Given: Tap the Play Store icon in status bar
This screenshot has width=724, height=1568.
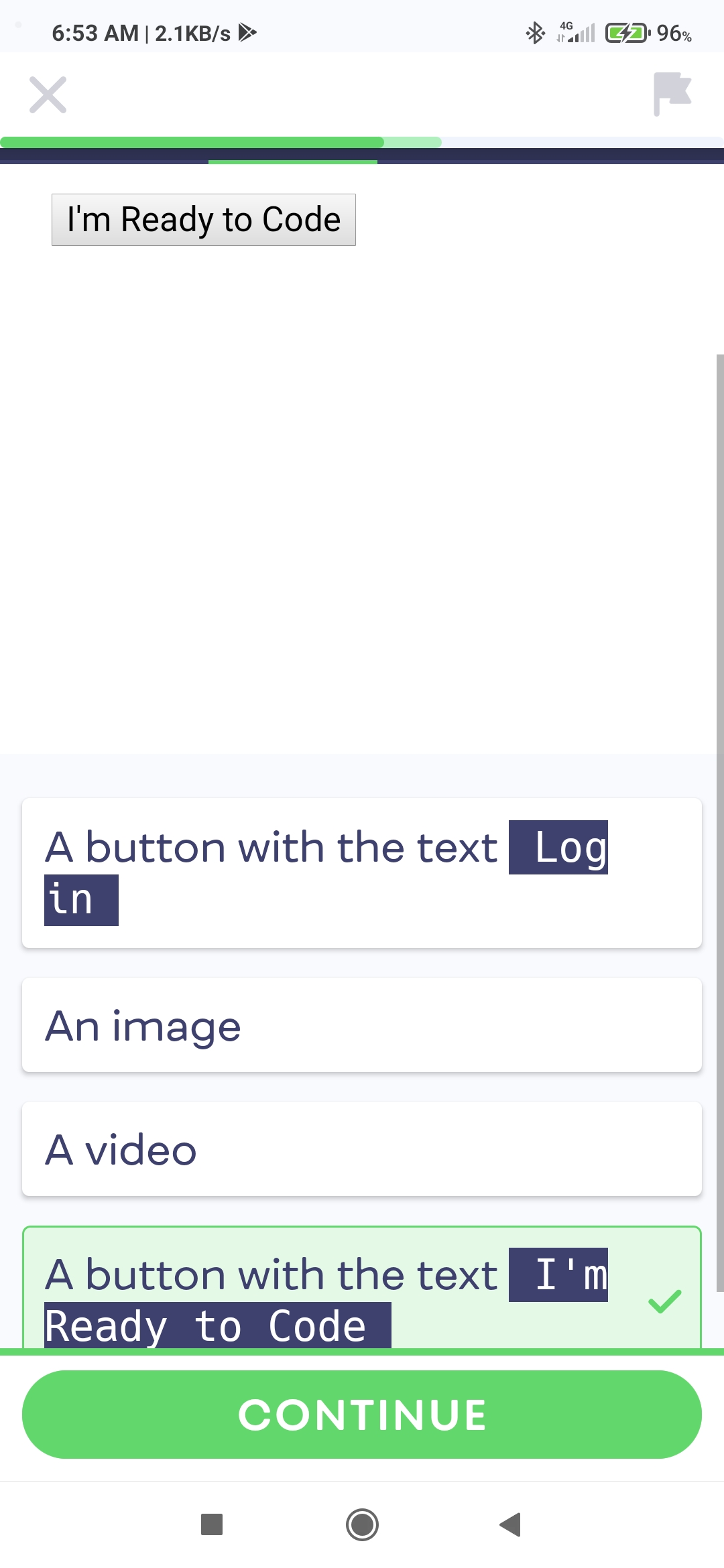Looking at the screenshot, I should (247, 33).
